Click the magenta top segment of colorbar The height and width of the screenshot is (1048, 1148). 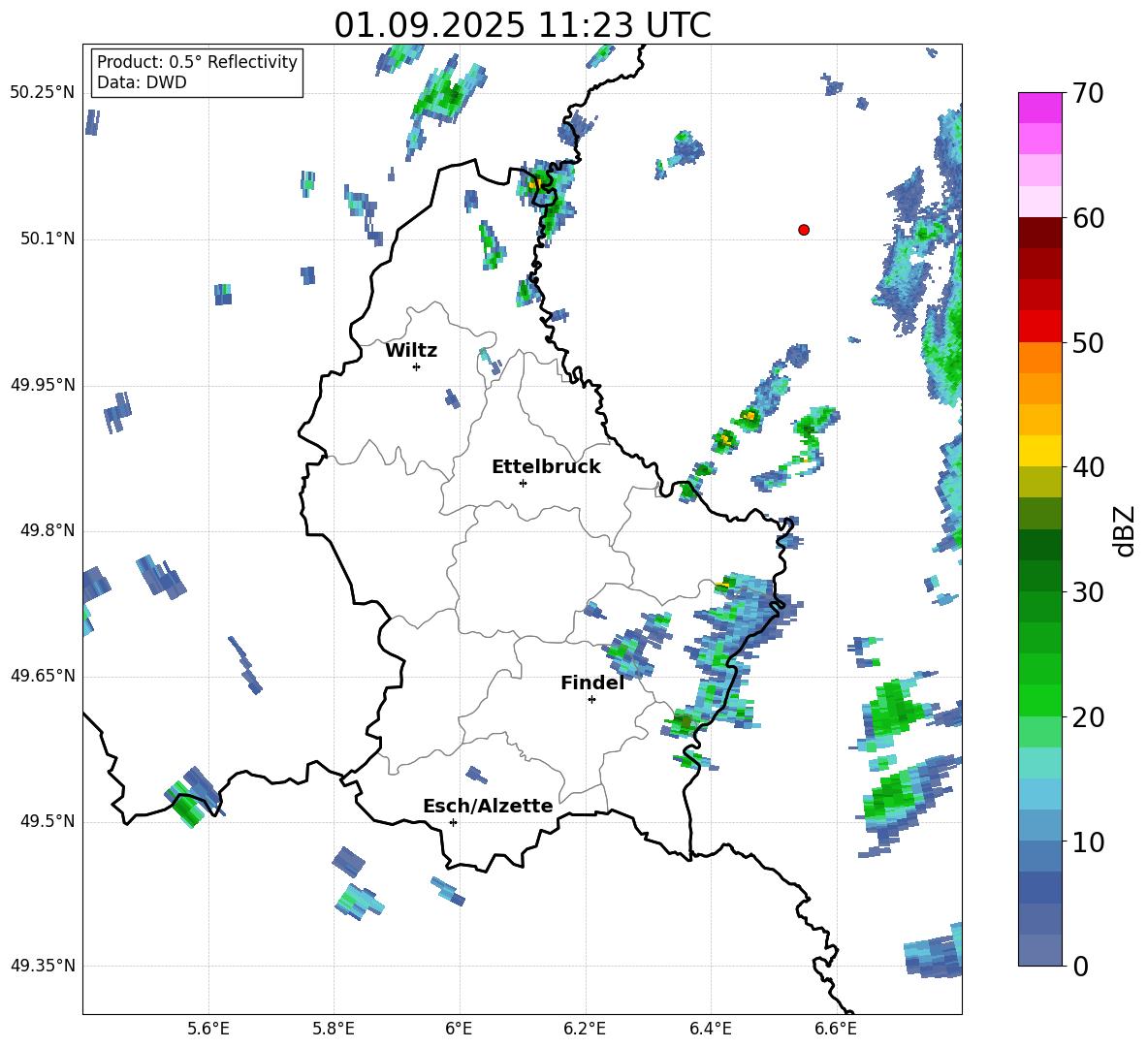point(1039,108)
